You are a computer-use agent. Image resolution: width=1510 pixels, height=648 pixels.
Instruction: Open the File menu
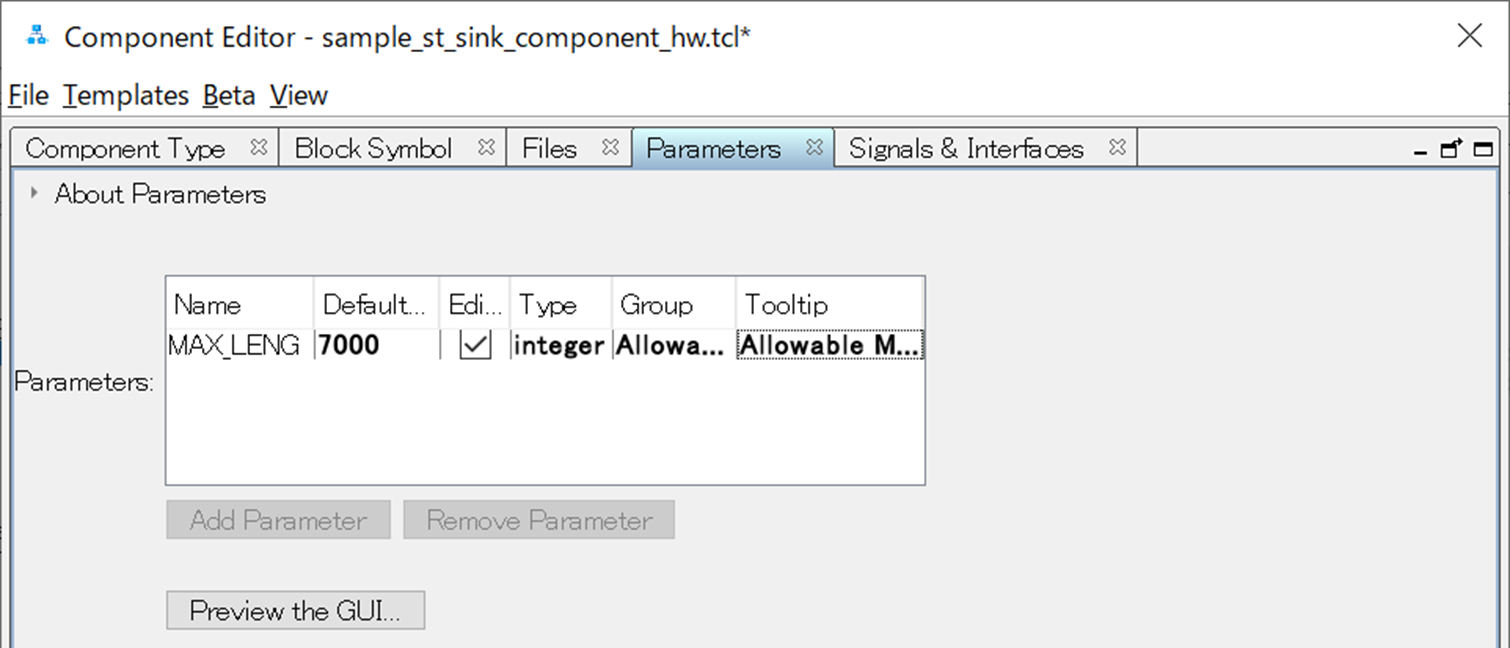coord(28,96)
